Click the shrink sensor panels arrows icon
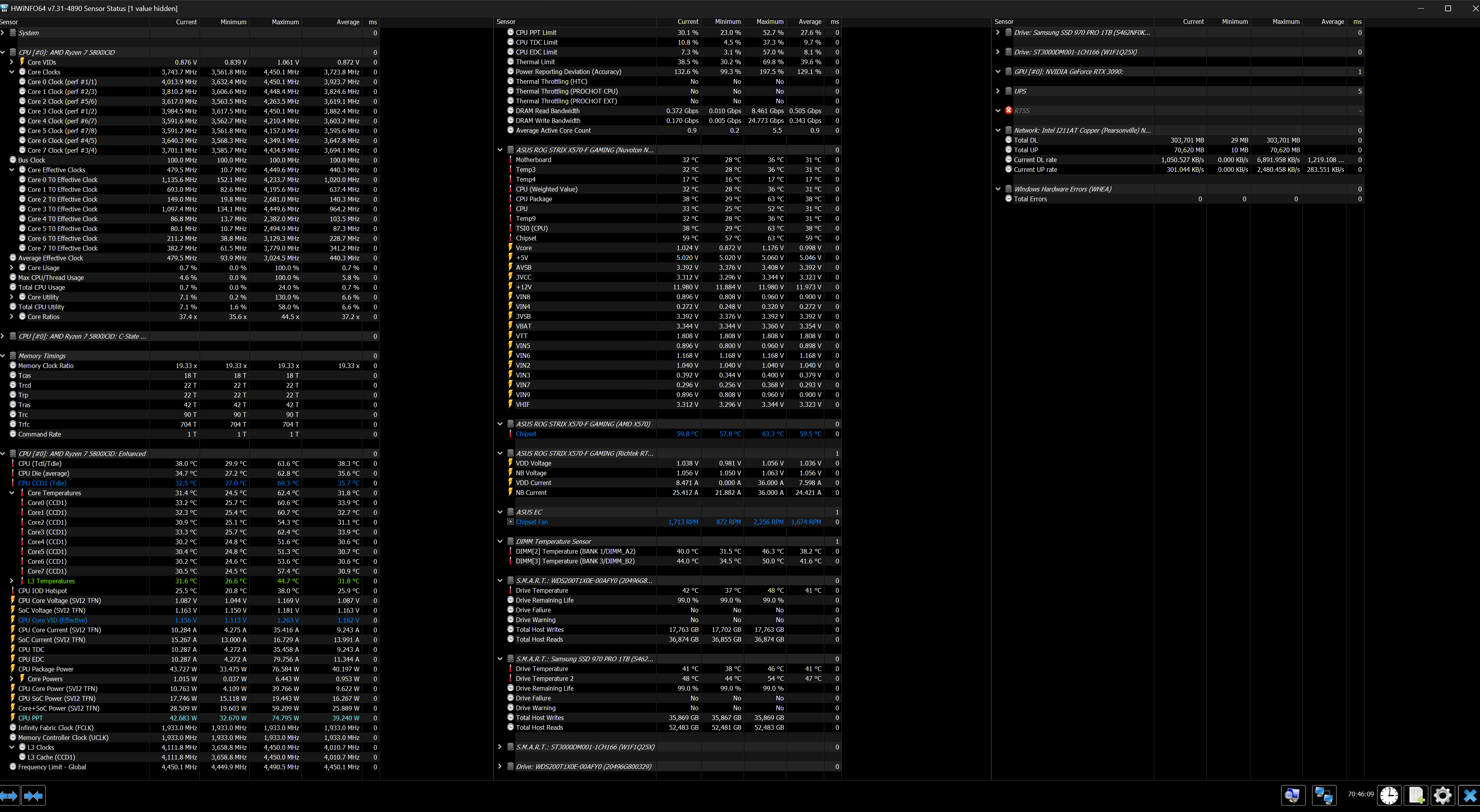This screenshot has height=812, width=1480. (x=33, y=795)
